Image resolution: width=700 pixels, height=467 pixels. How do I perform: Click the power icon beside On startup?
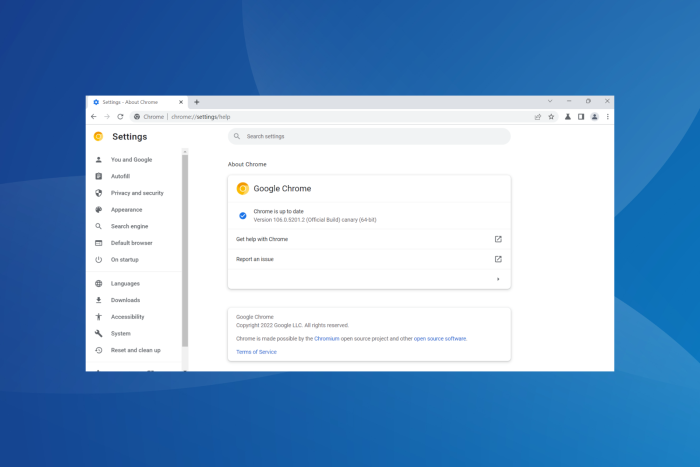pos(99,259)
